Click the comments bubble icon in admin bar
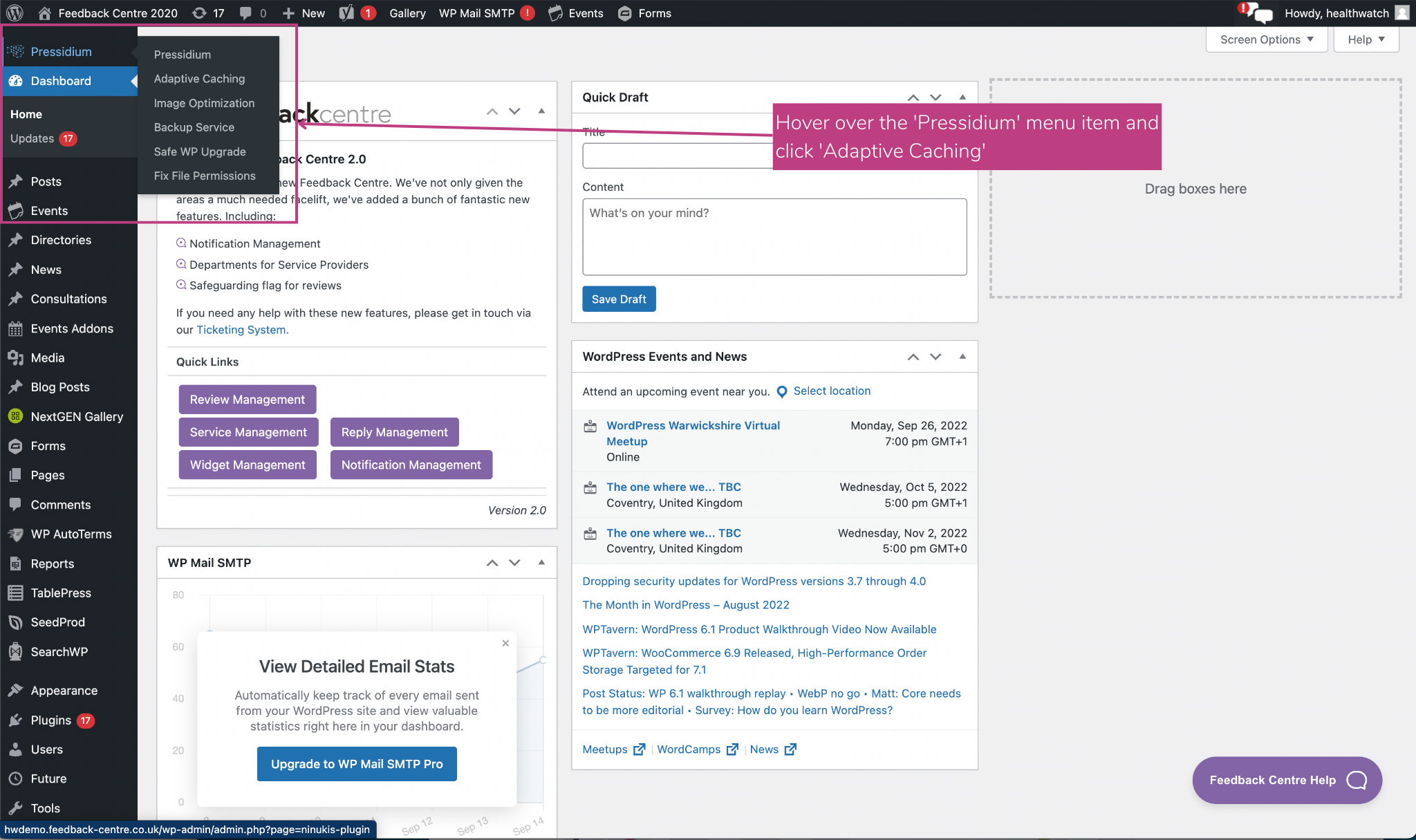1416x840 pixels. (x=245, y=13)
